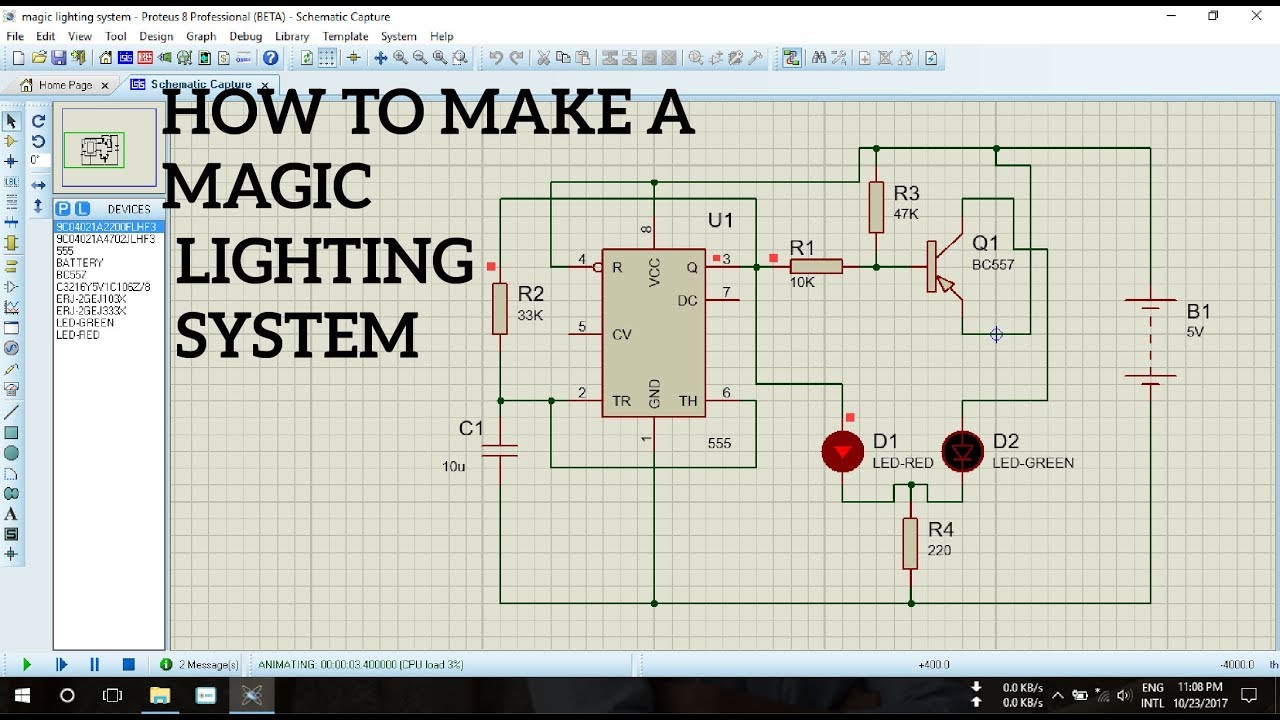
Task: Stop the simulation
Action: point(129,664)
